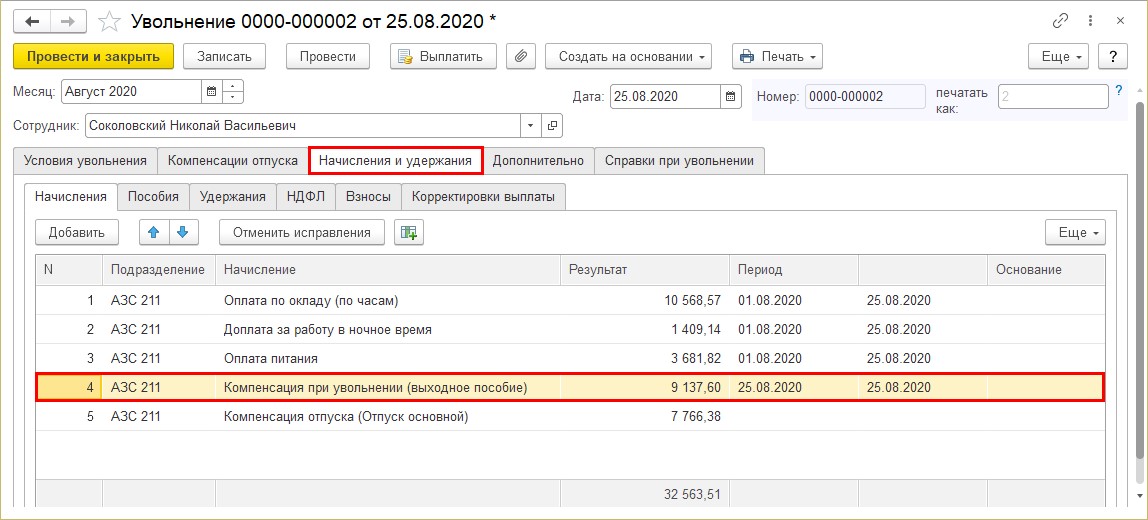Screen dimensions: 1148x520
Task: Click the Начисление column header
Action: pos(388,270)
